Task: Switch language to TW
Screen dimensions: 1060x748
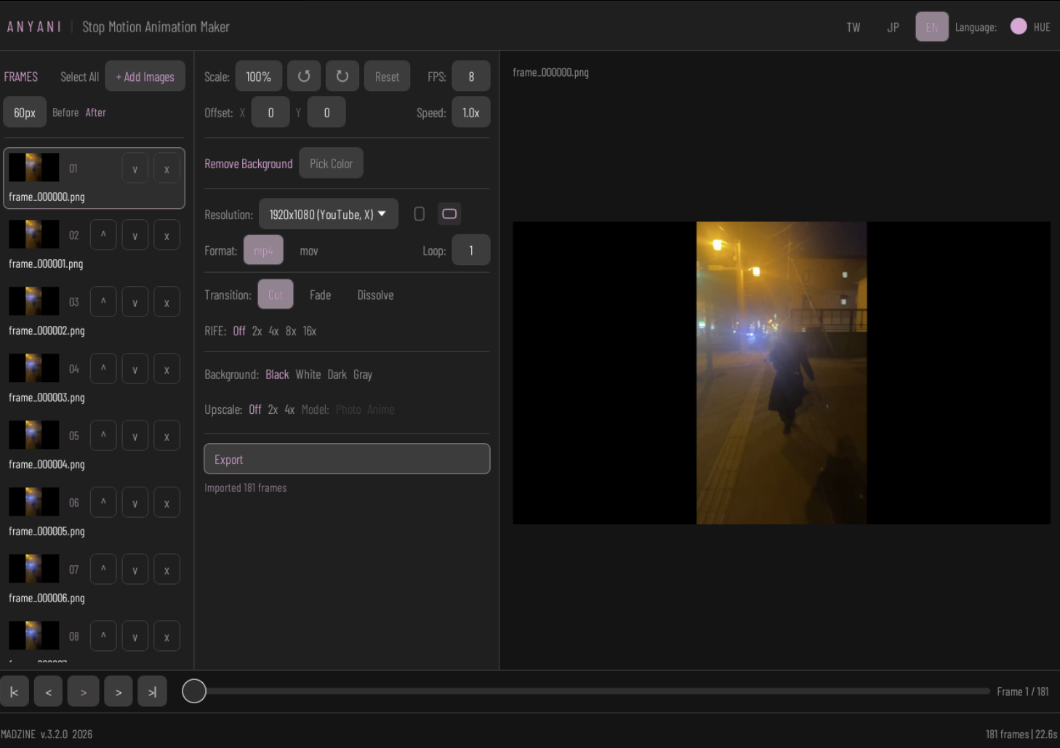Action: (853, 27)
